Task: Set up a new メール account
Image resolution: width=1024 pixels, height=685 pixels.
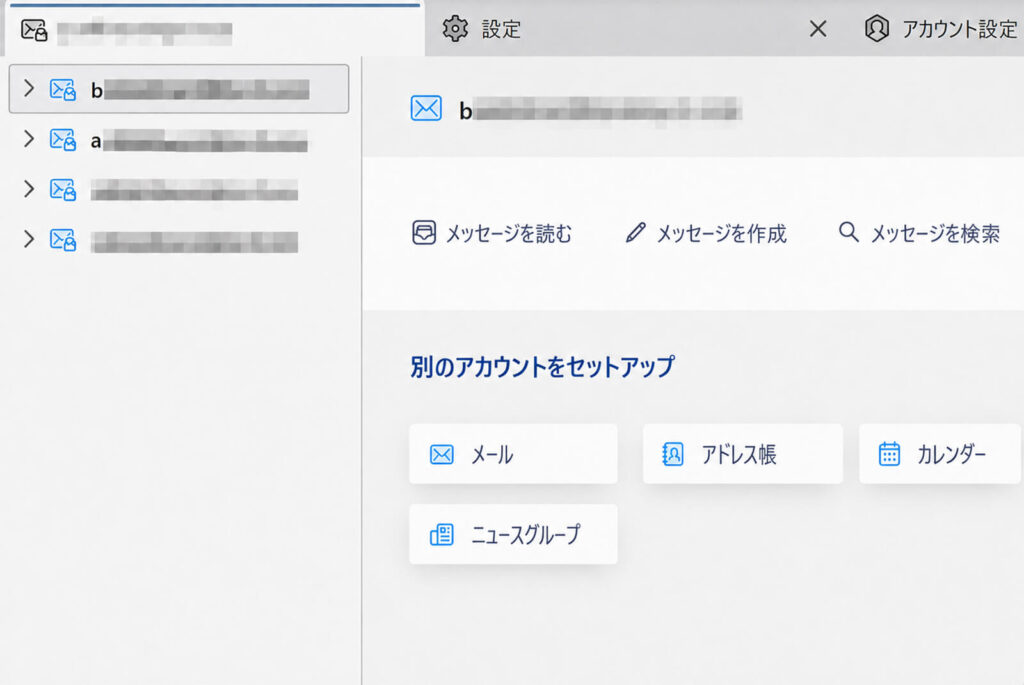Action: tap(513, 454)
